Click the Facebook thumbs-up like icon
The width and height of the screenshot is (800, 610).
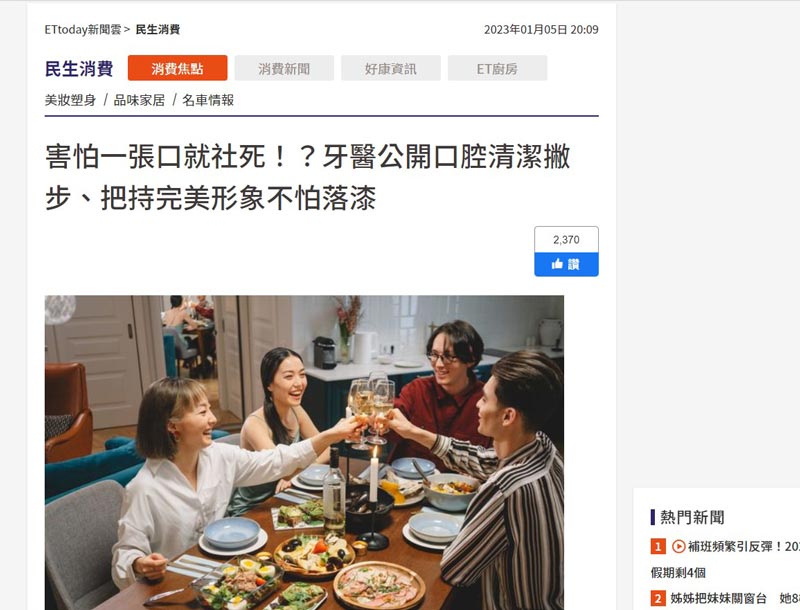click(x=557, y=264)
